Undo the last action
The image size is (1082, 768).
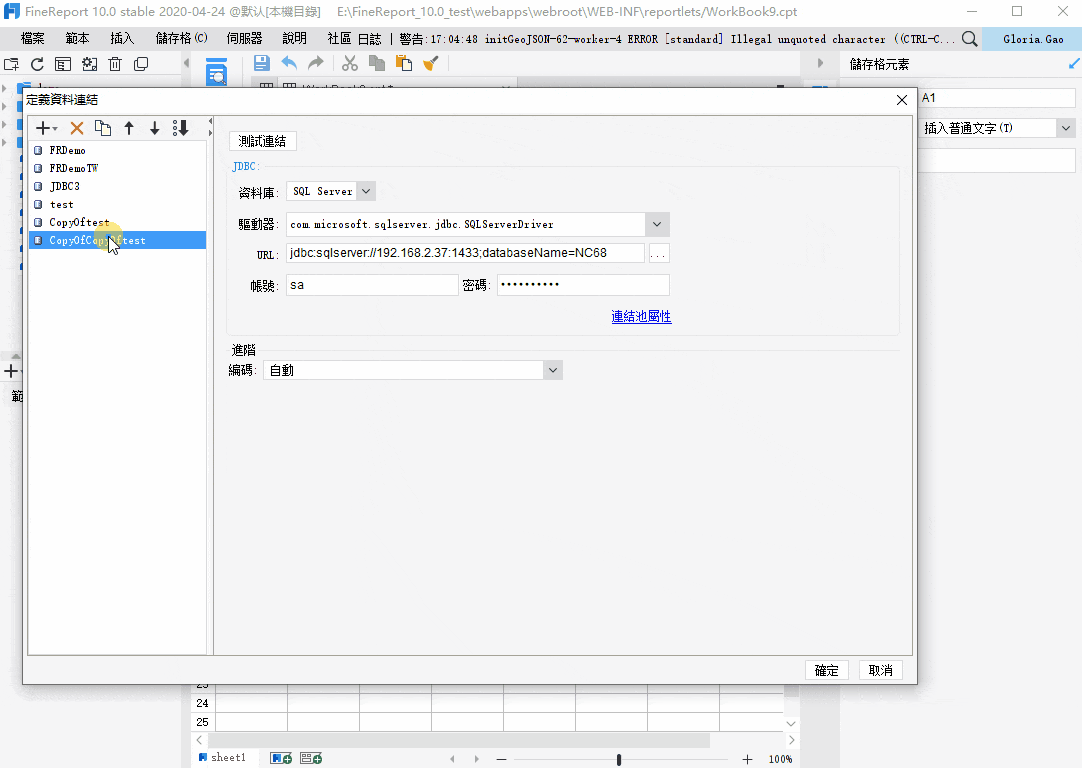[x=288, y=63]
